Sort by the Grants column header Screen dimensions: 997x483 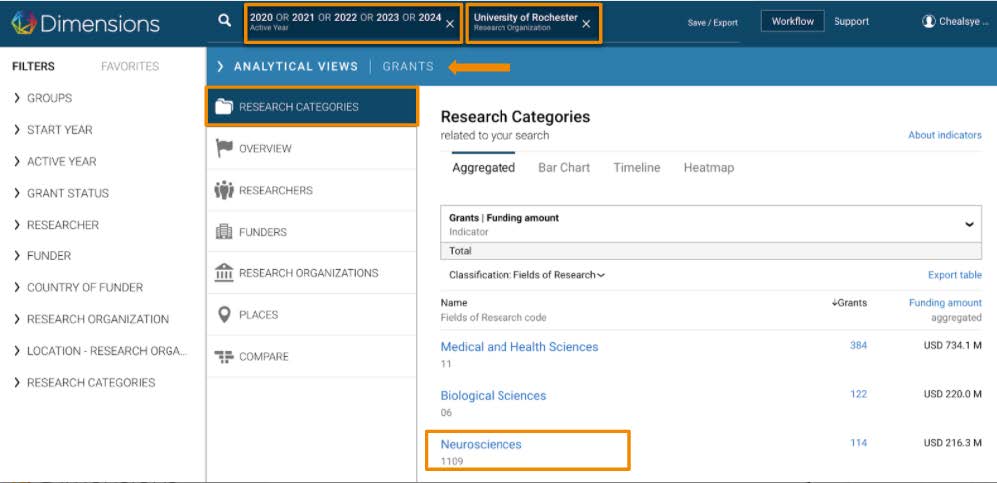click(849, 303)
